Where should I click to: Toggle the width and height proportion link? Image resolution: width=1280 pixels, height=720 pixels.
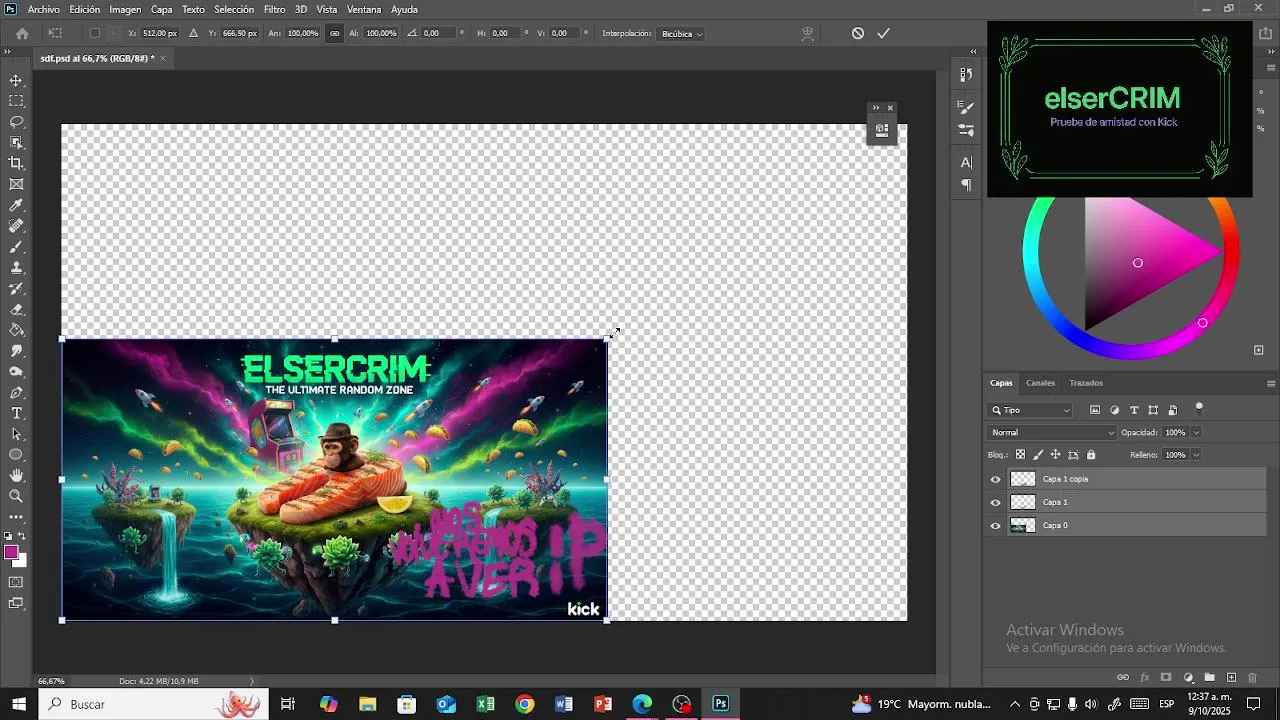[335, 33]
